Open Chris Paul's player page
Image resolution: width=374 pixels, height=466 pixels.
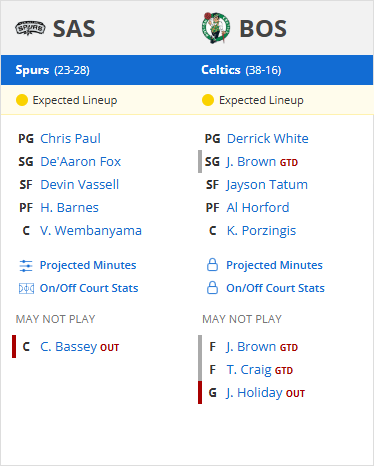(x=70, y=139)
